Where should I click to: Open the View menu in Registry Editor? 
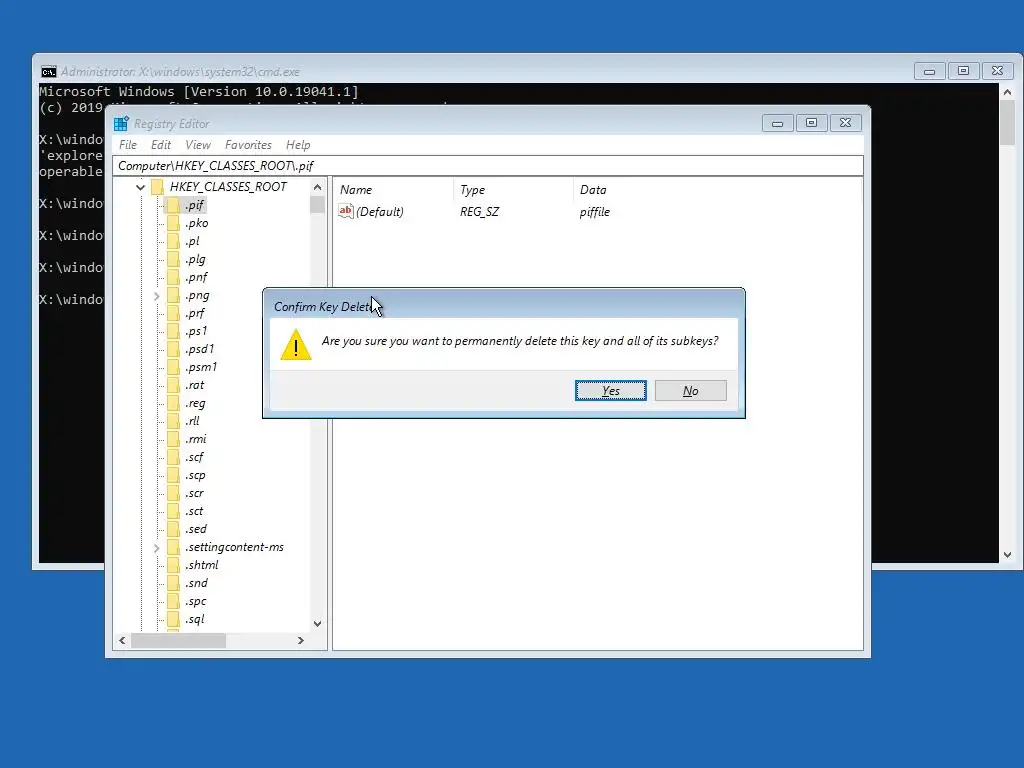pyautogui.click(x=198, y=145)
